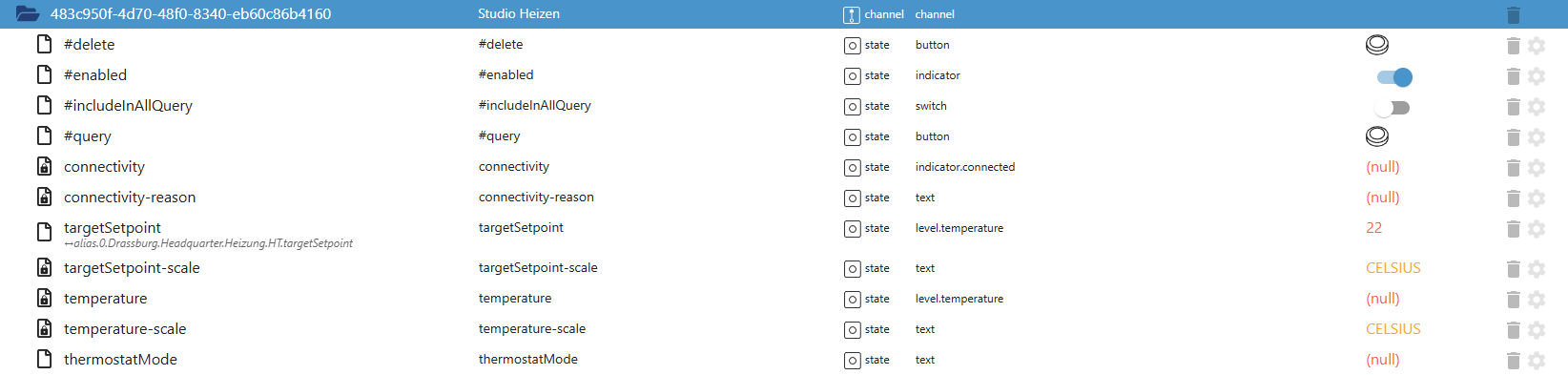Toggle the #includeInAllQuery switch

point(1393,108)
